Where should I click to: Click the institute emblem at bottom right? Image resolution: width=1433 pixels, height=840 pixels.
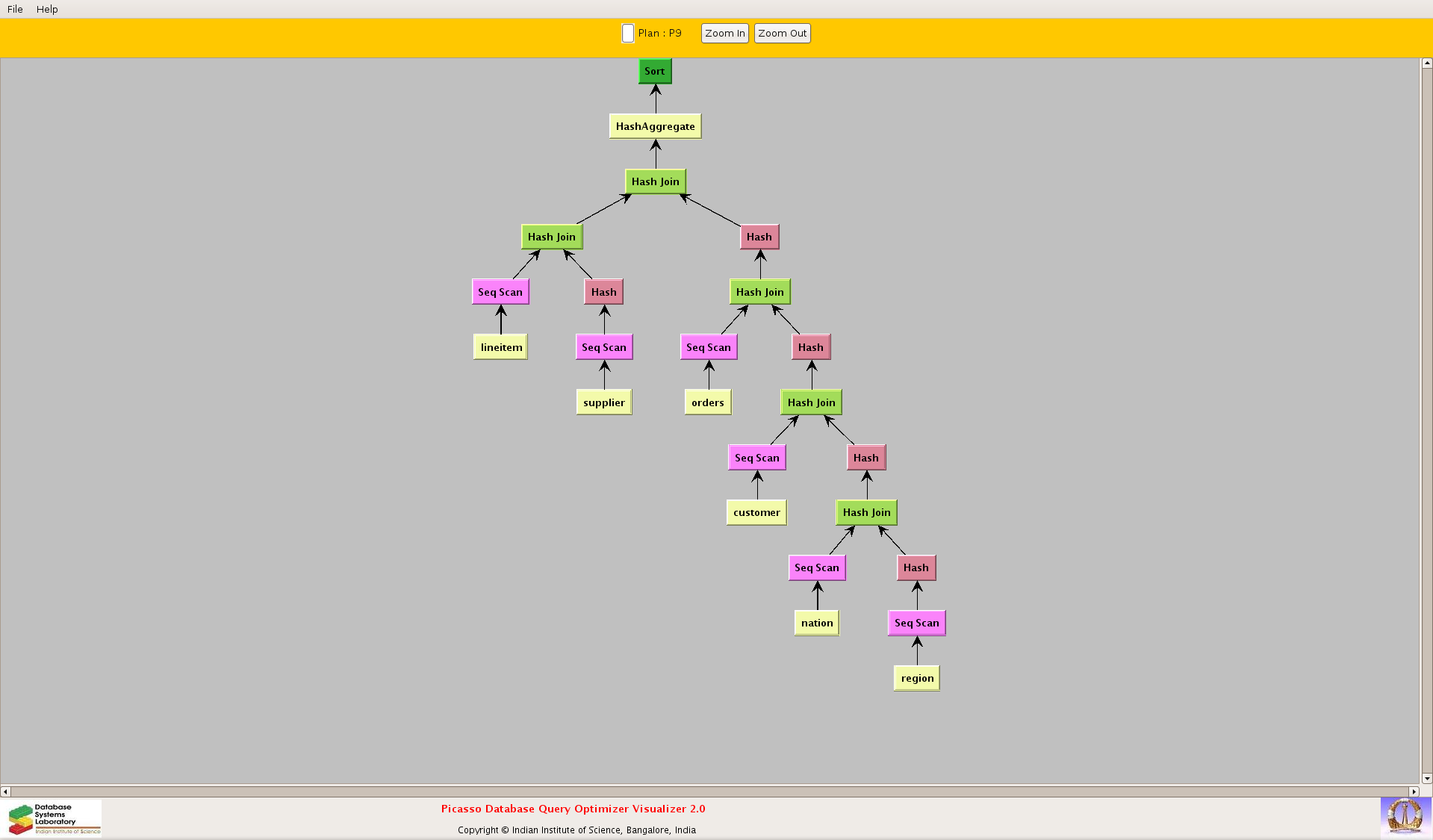click(x=1405, y=816)
